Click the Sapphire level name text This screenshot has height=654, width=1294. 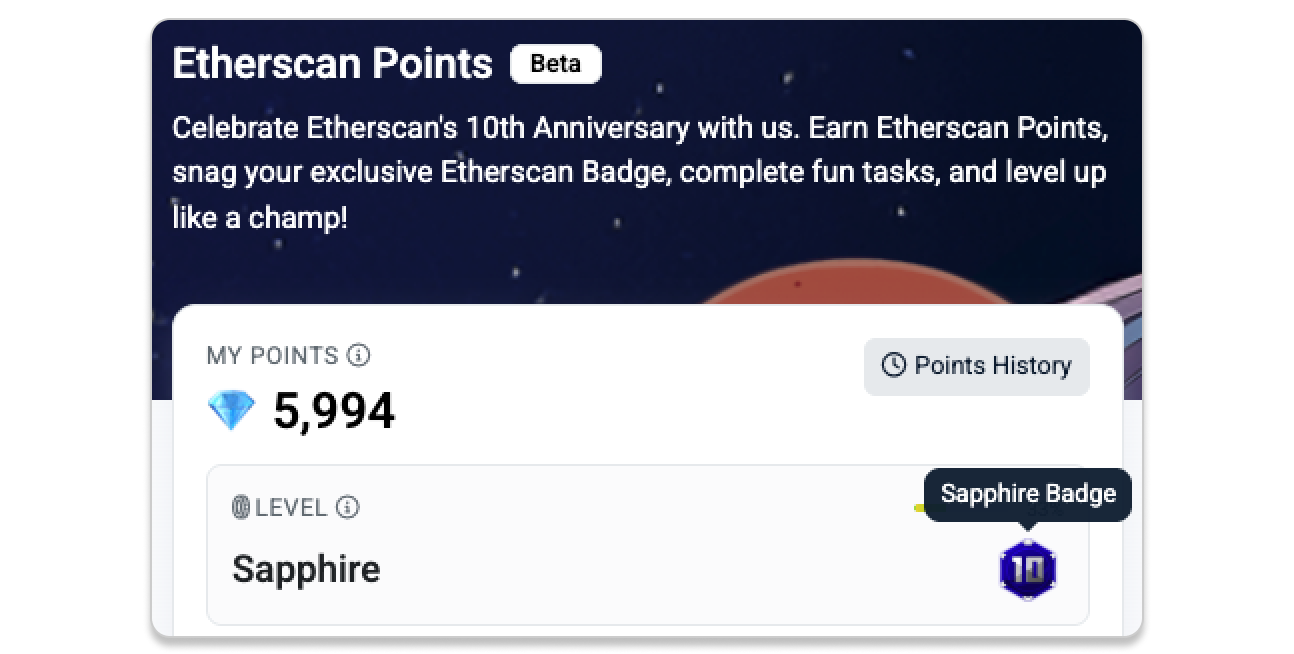(x=306, y=569)
